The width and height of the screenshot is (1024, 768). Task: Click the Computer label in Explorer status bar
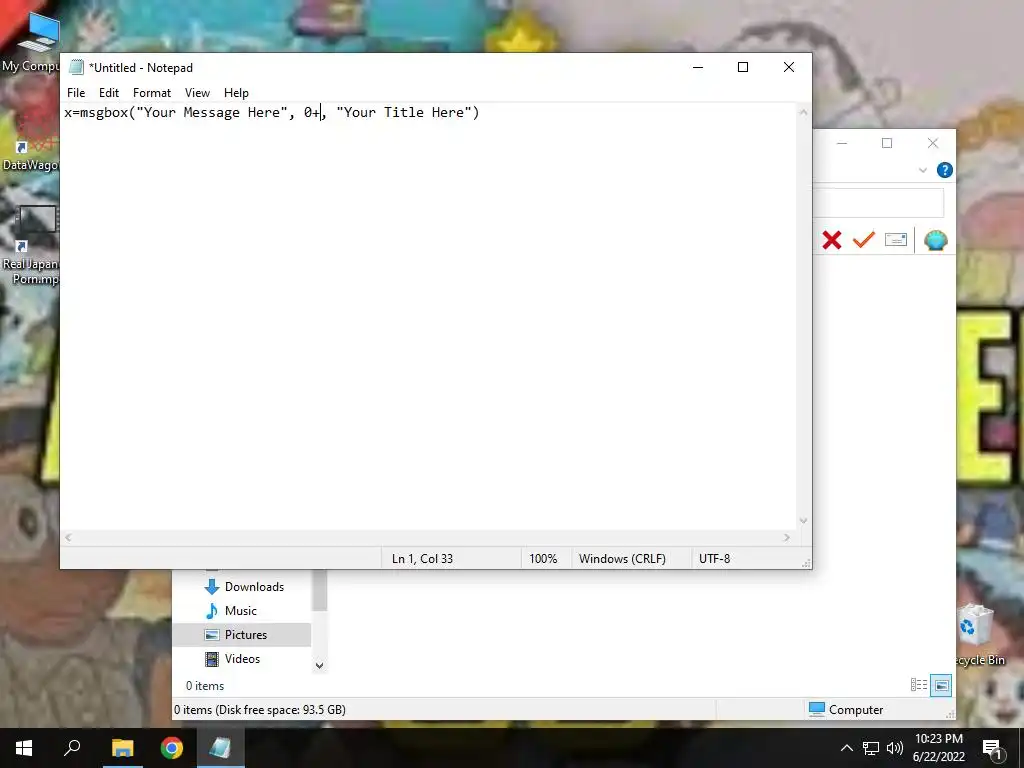(x=856, y=710)
